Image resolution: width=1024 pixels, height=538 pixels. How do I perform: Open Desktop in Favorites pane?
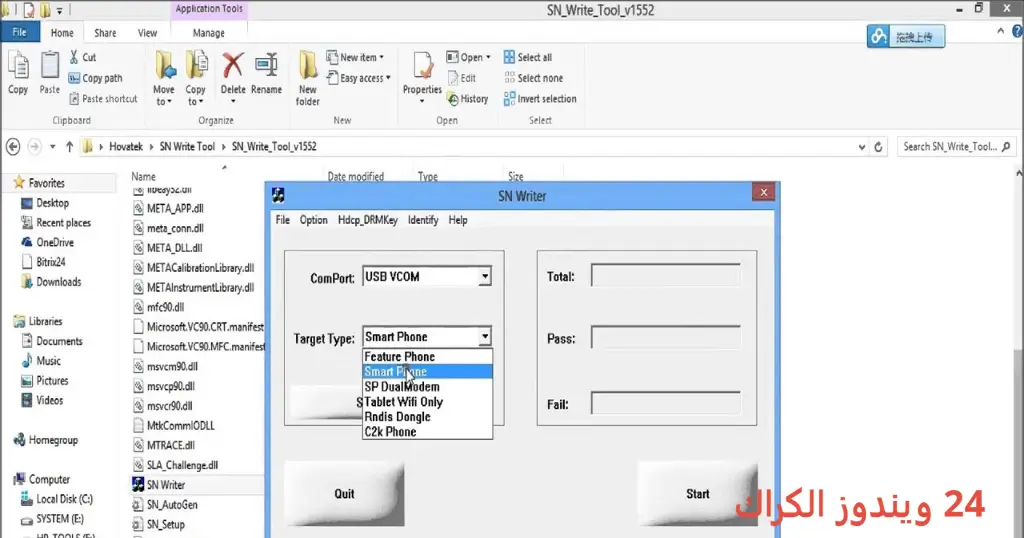[x=52, y=203]
